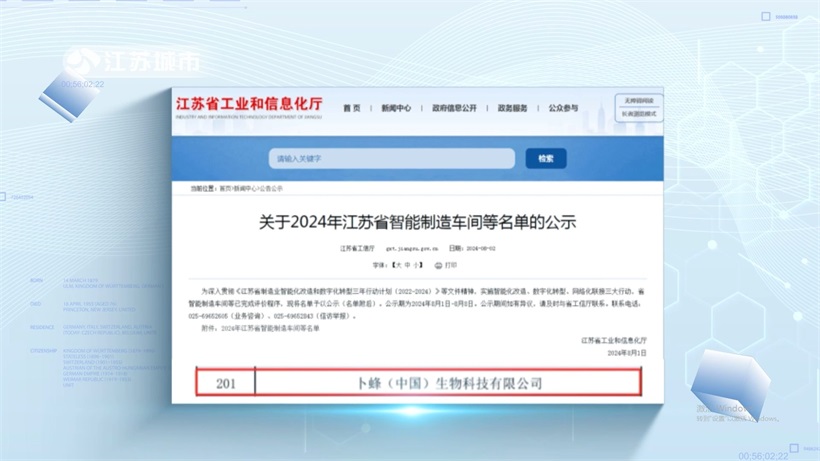Screen dimensions: 820x461
Task: Open 新闻中心 in the breadcrumb trail
Action: 245,189
